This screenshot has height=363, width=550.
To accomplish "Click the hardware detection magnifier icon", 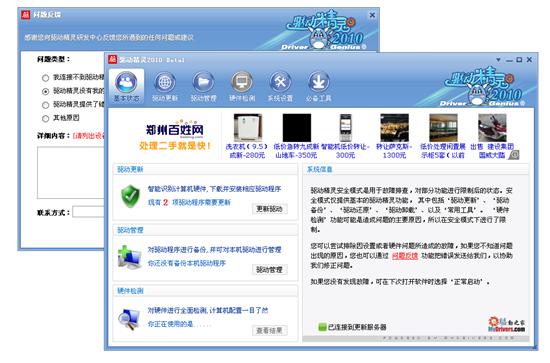I will 128,318.
